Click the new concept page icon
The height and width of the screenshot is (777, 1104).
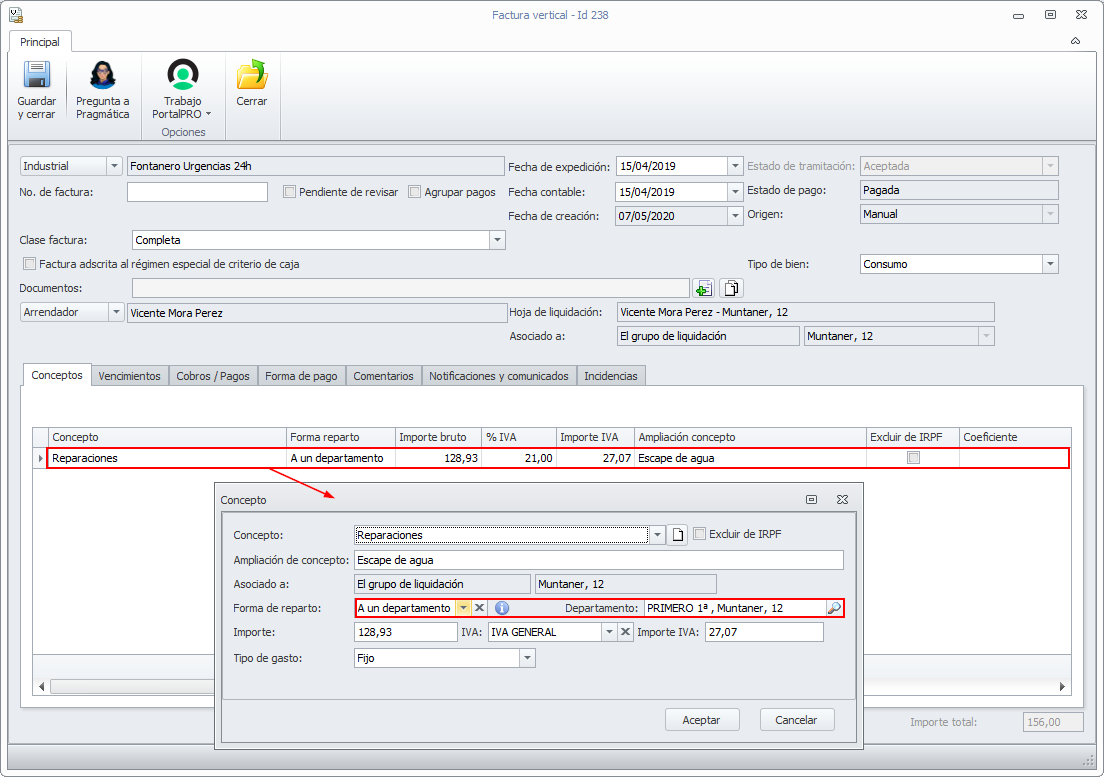(x=677, y=535)
